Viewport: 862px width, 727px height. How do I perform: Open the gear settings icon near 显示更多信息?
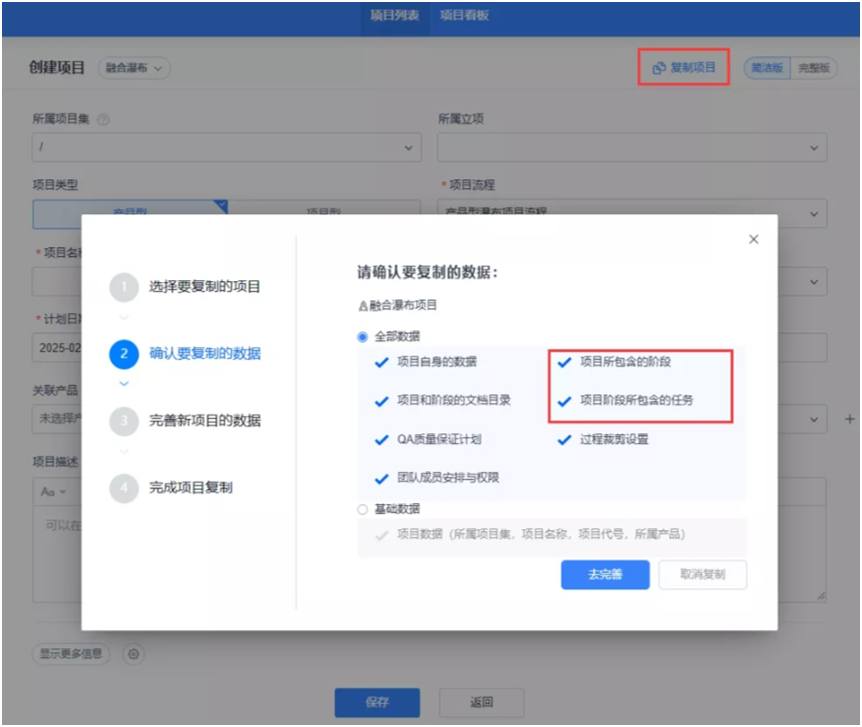pos(134,654)
